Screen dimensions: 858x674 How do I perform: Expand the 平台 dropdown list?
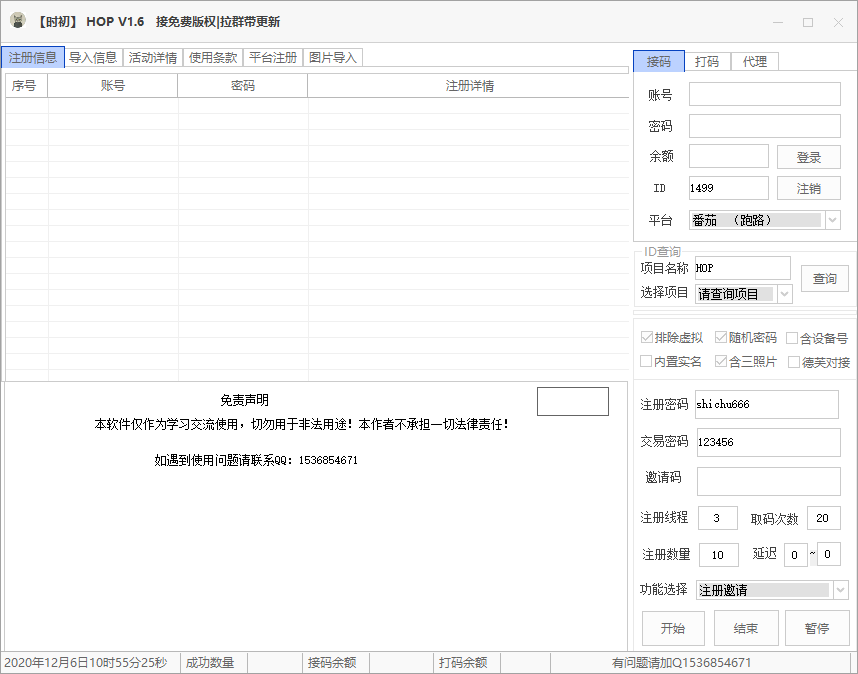pos(832,220)
